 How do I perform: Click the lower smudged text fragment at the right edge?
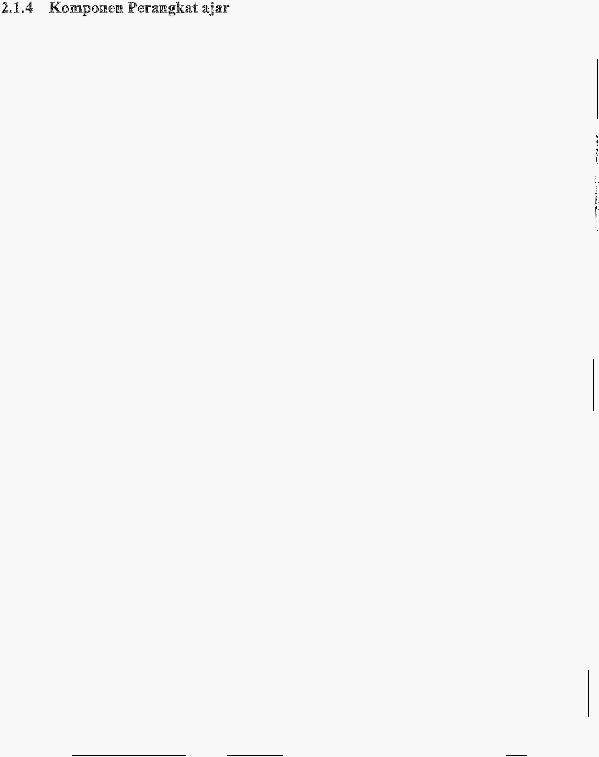[597, 204]
